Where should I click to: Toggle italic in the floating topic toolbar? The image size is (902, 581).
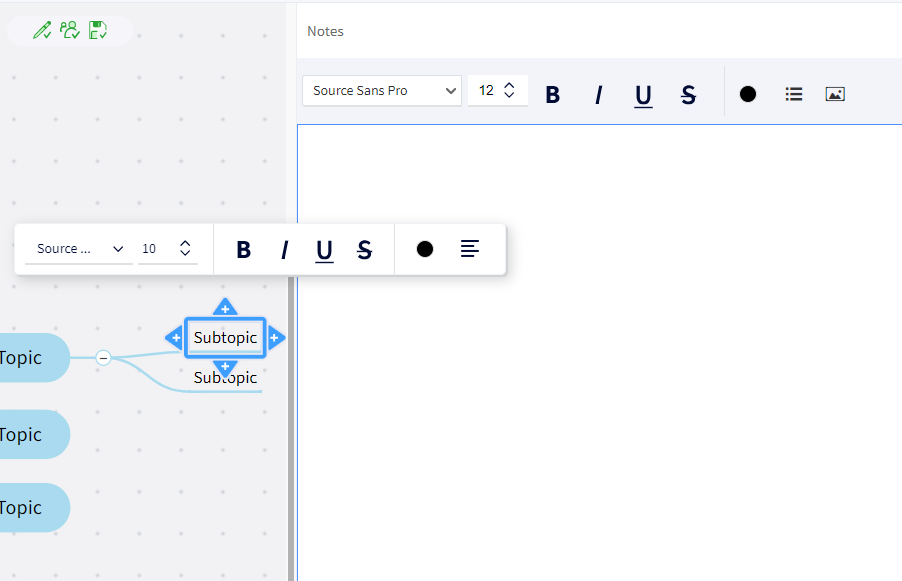284,250
